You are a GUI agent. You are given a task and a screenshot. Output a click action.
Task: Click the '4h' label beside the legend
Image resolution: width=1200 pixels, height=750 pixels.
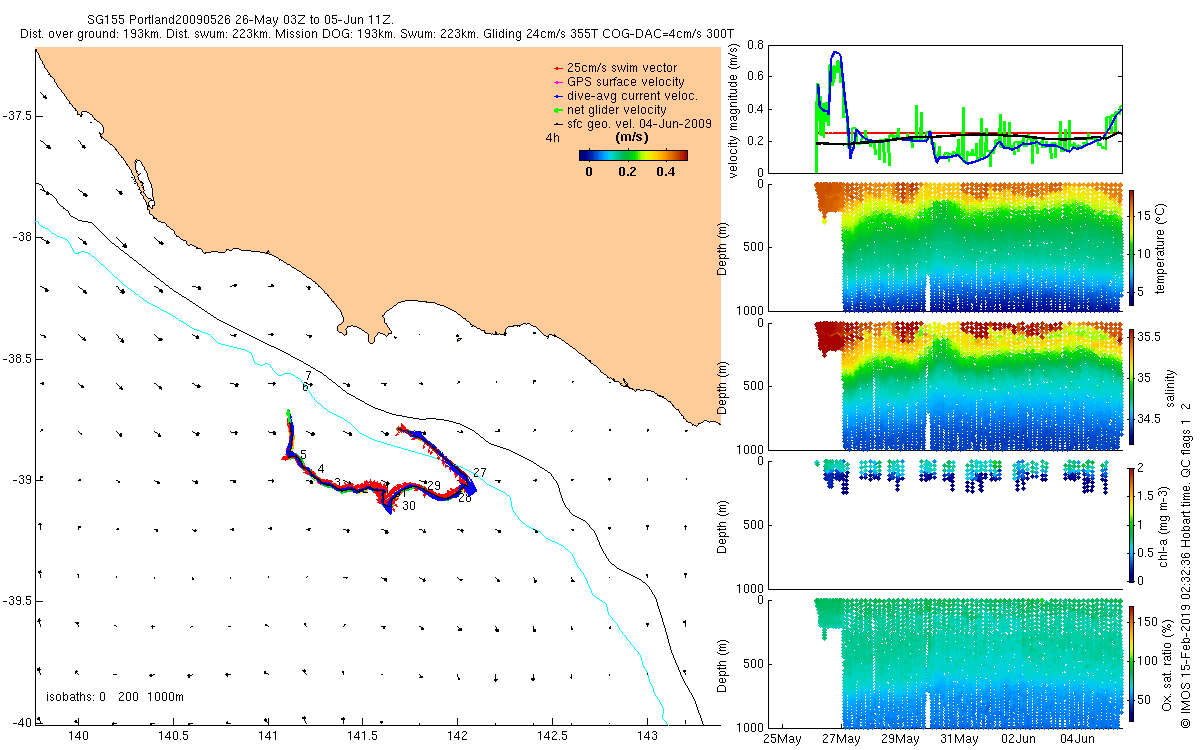(552, 140)
